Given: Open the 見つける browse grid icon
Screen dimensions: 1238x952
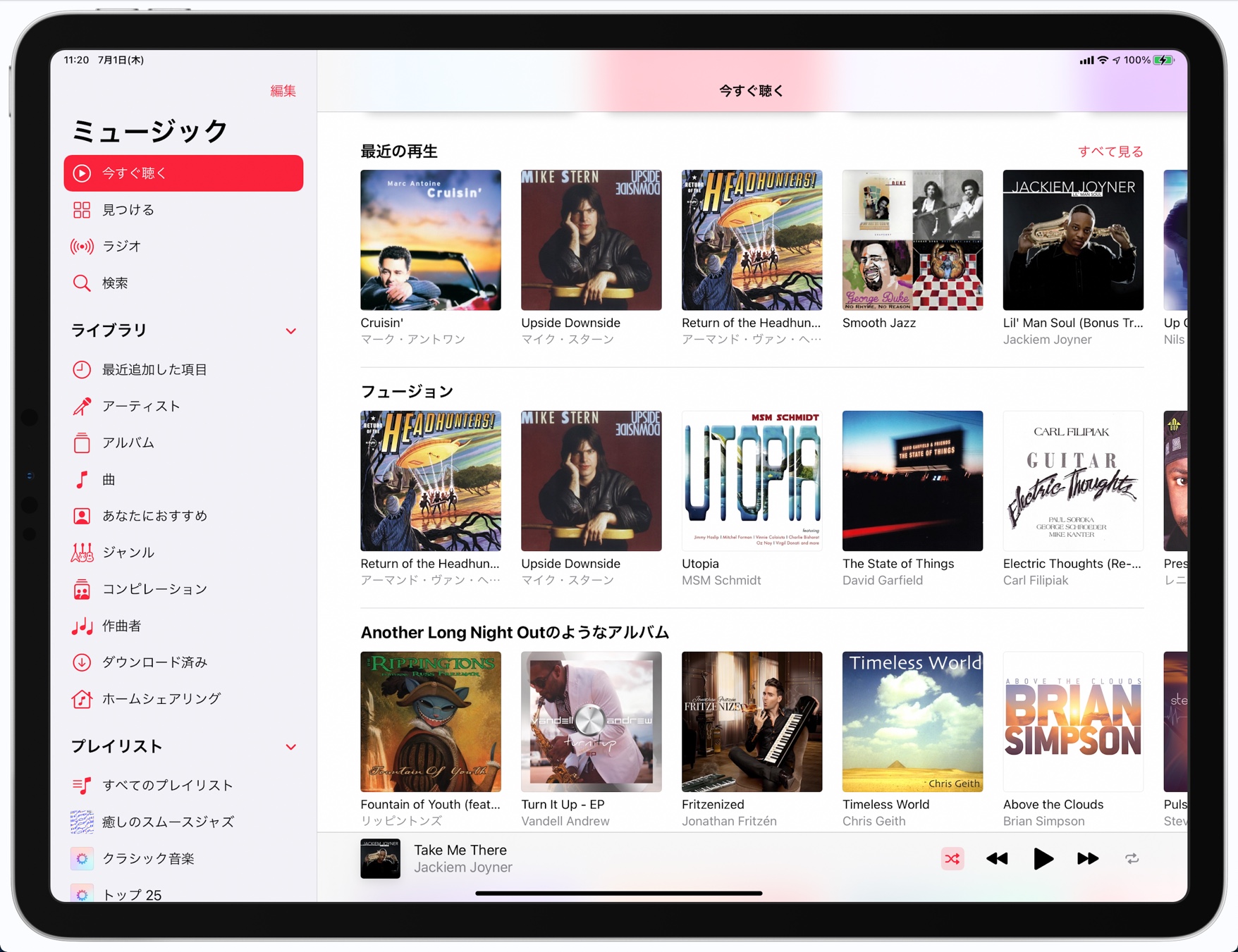Looking at the screenshot, I should point(82,210).
